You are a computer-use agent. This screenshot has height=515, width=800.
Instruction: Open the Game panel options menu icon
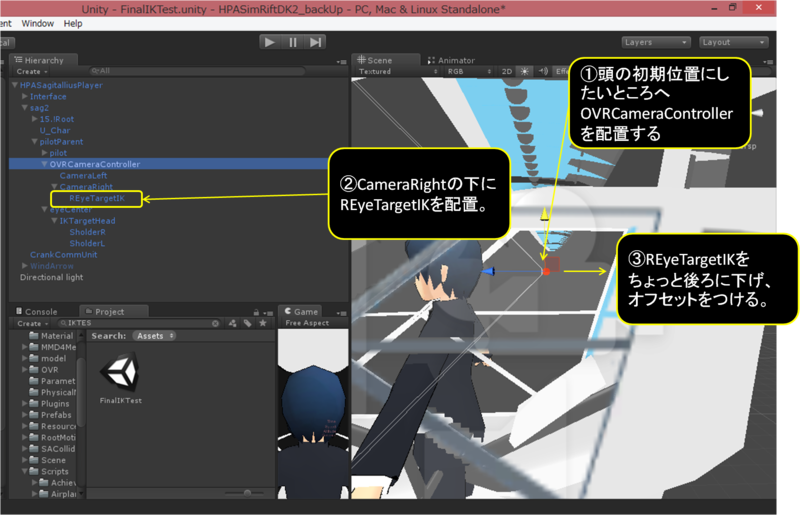[341, 313]
